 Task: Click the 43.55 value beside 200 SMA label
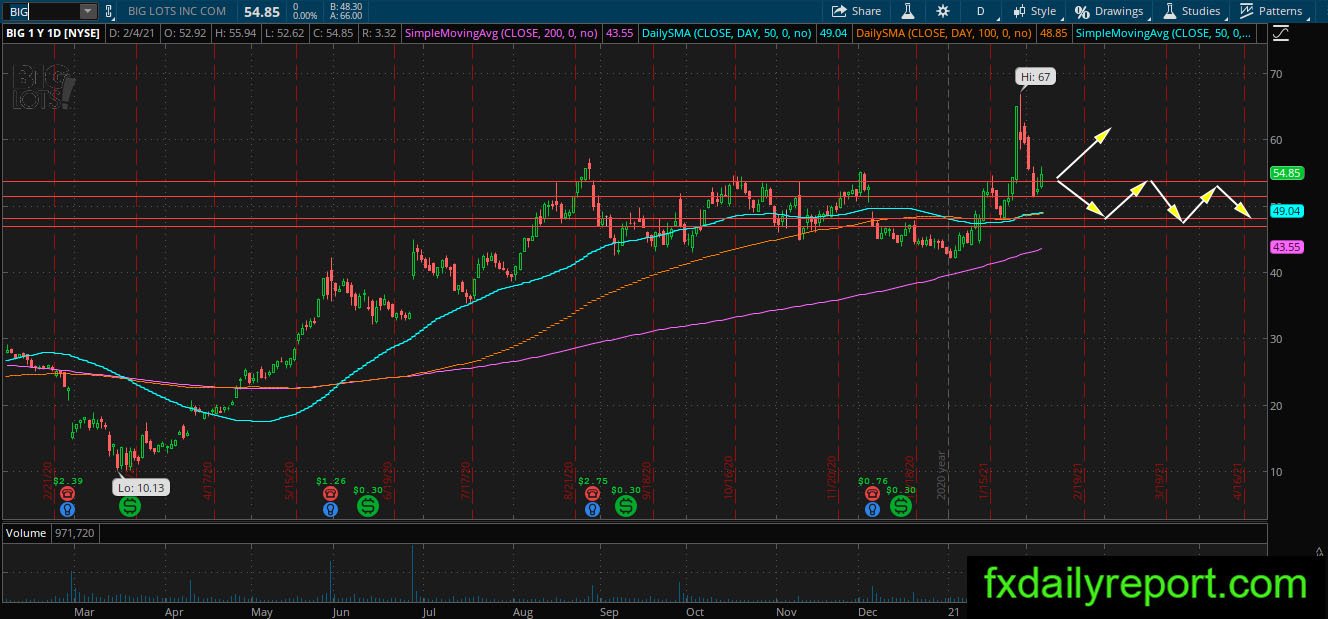(x=620, y=33)
